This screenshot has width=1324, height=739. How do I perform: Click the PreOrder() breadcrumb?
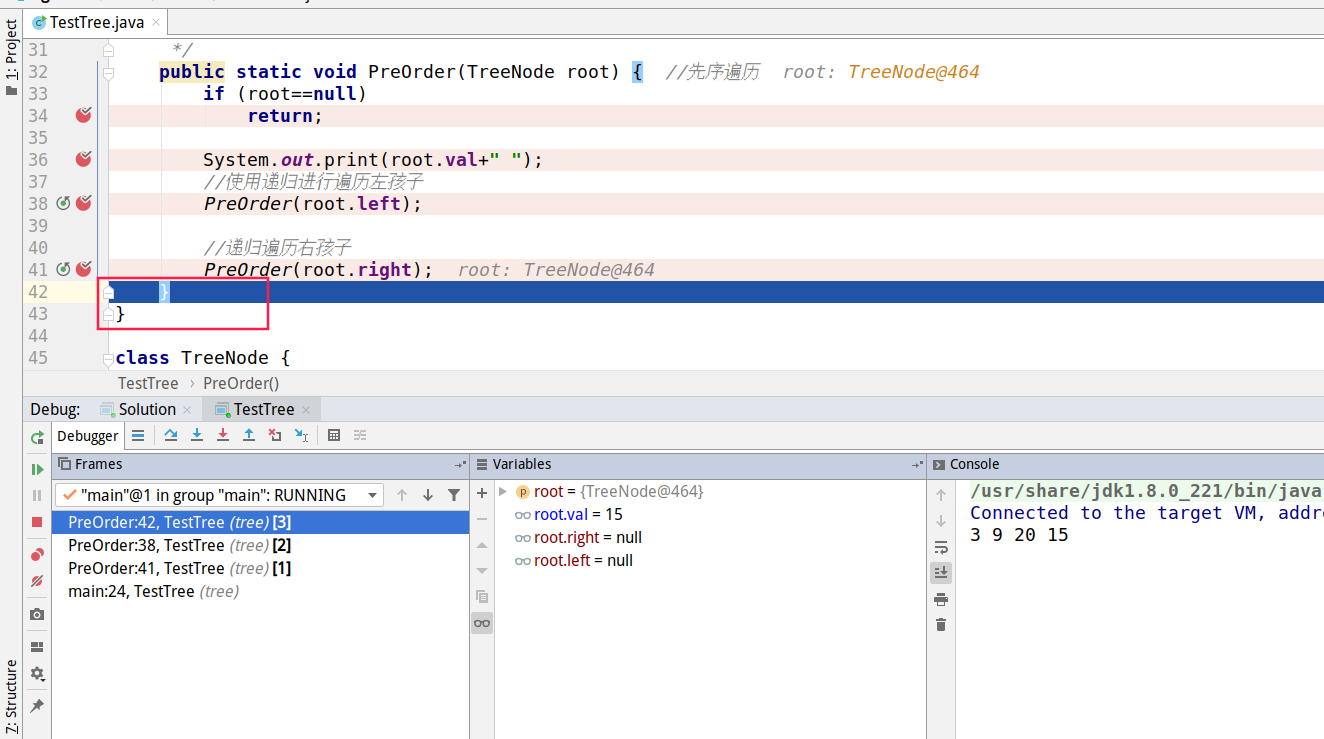point(241,383)
